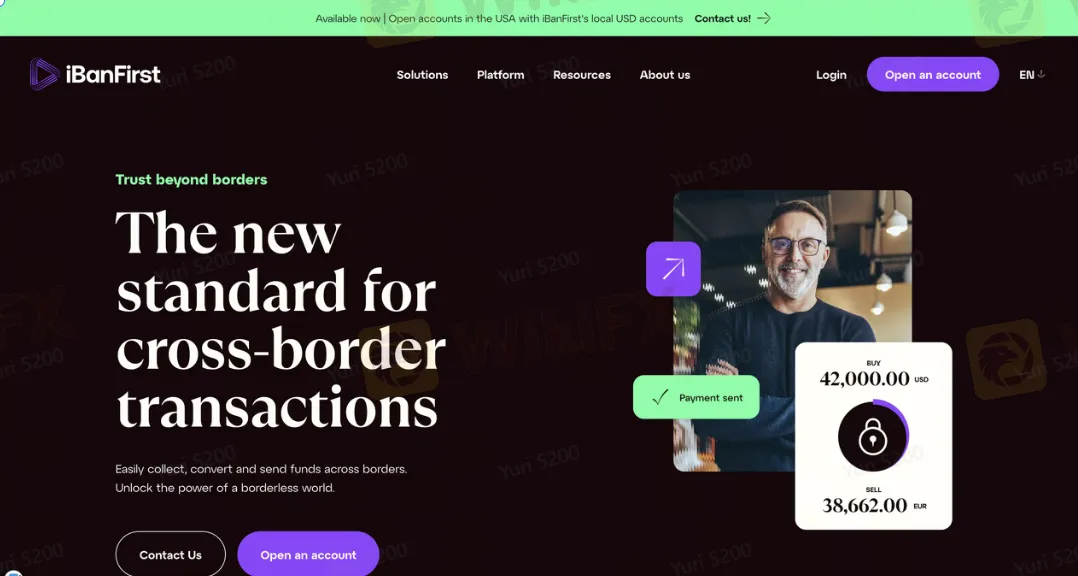Open the Resources menu

582,75
